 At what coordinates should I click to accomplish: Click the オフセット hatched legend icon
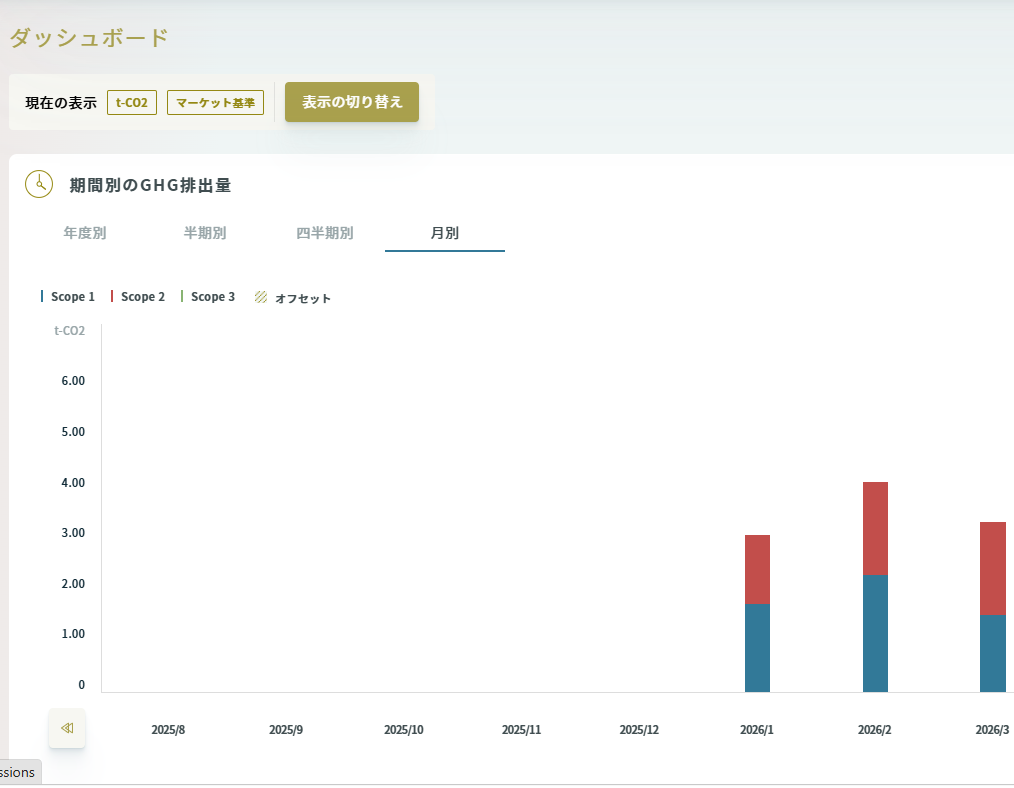(x=261, y=297)
